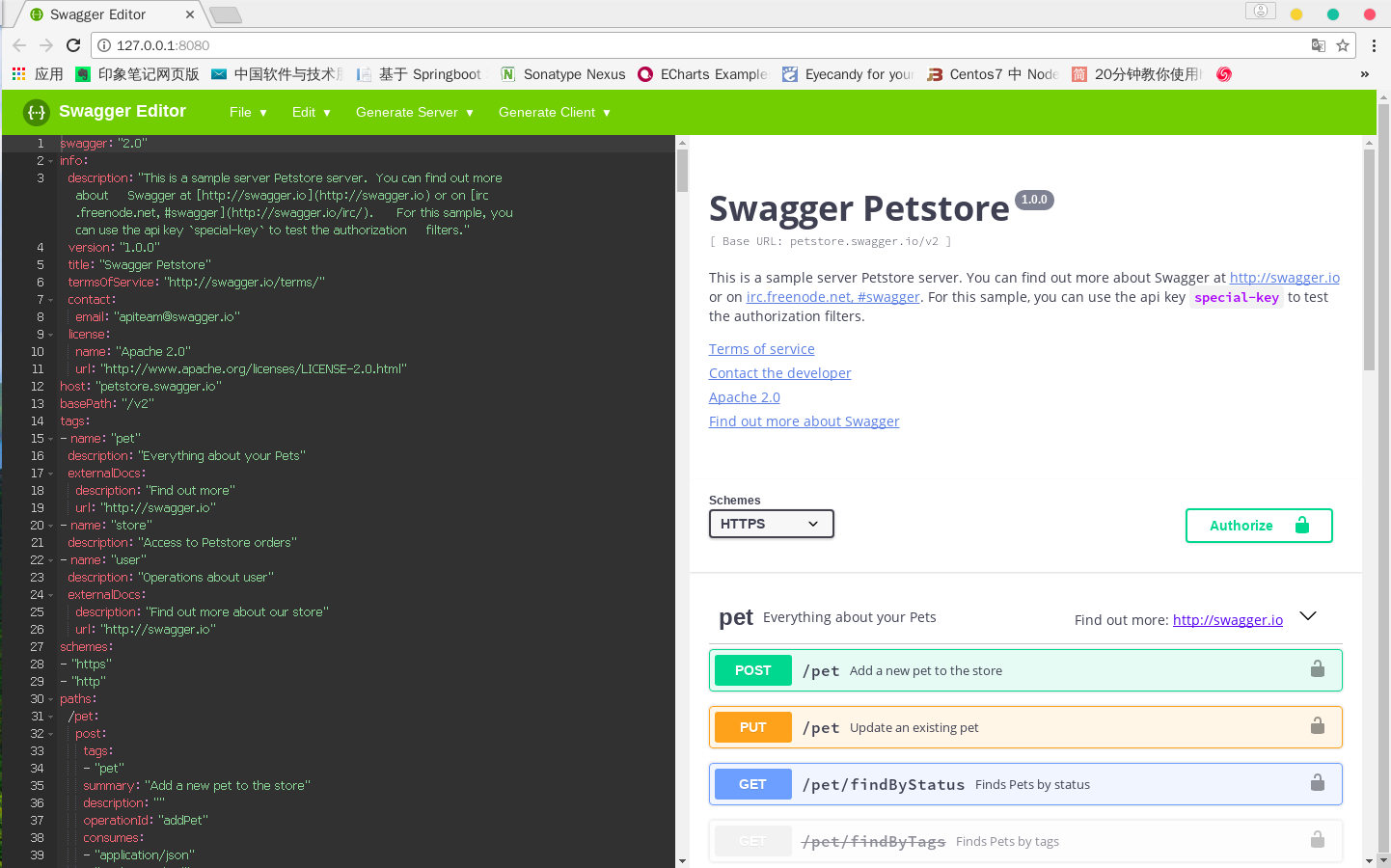Click the translate page icon

(1319, 45)
